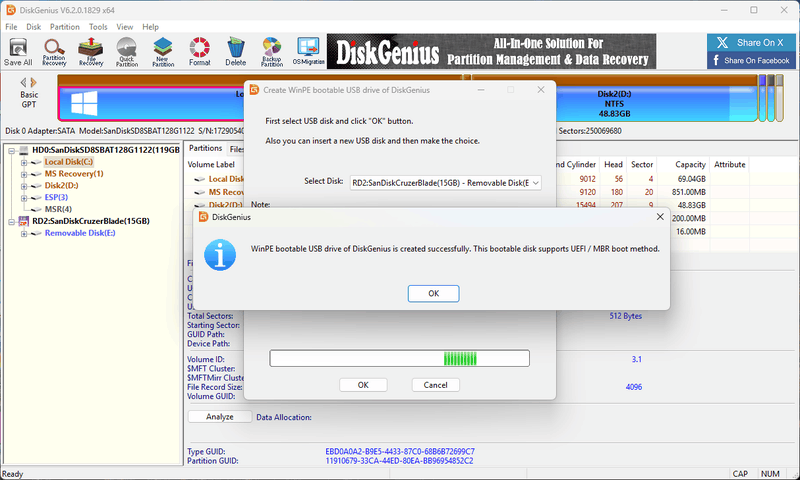Click the Volume Label column header
Image resolution: width=800 pixels, height=480 pixels.
pos(211,164)
